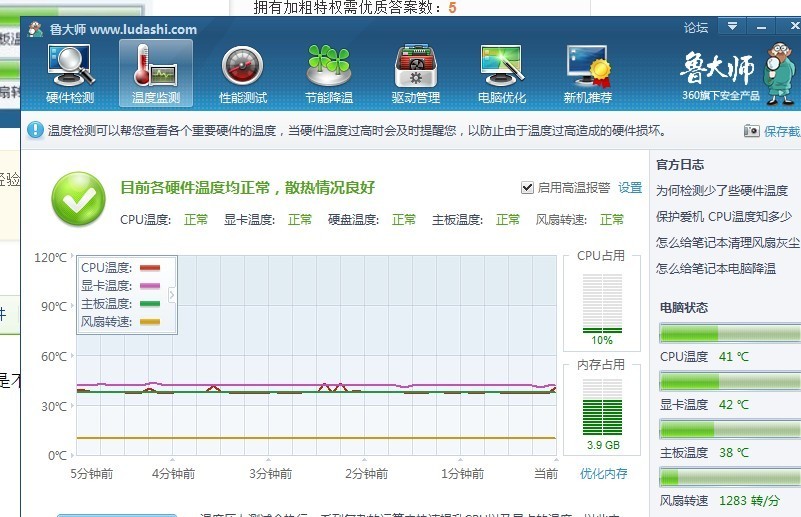
Task: Click the 5分钟前 time axis label
Action: (x=91, y=474)
